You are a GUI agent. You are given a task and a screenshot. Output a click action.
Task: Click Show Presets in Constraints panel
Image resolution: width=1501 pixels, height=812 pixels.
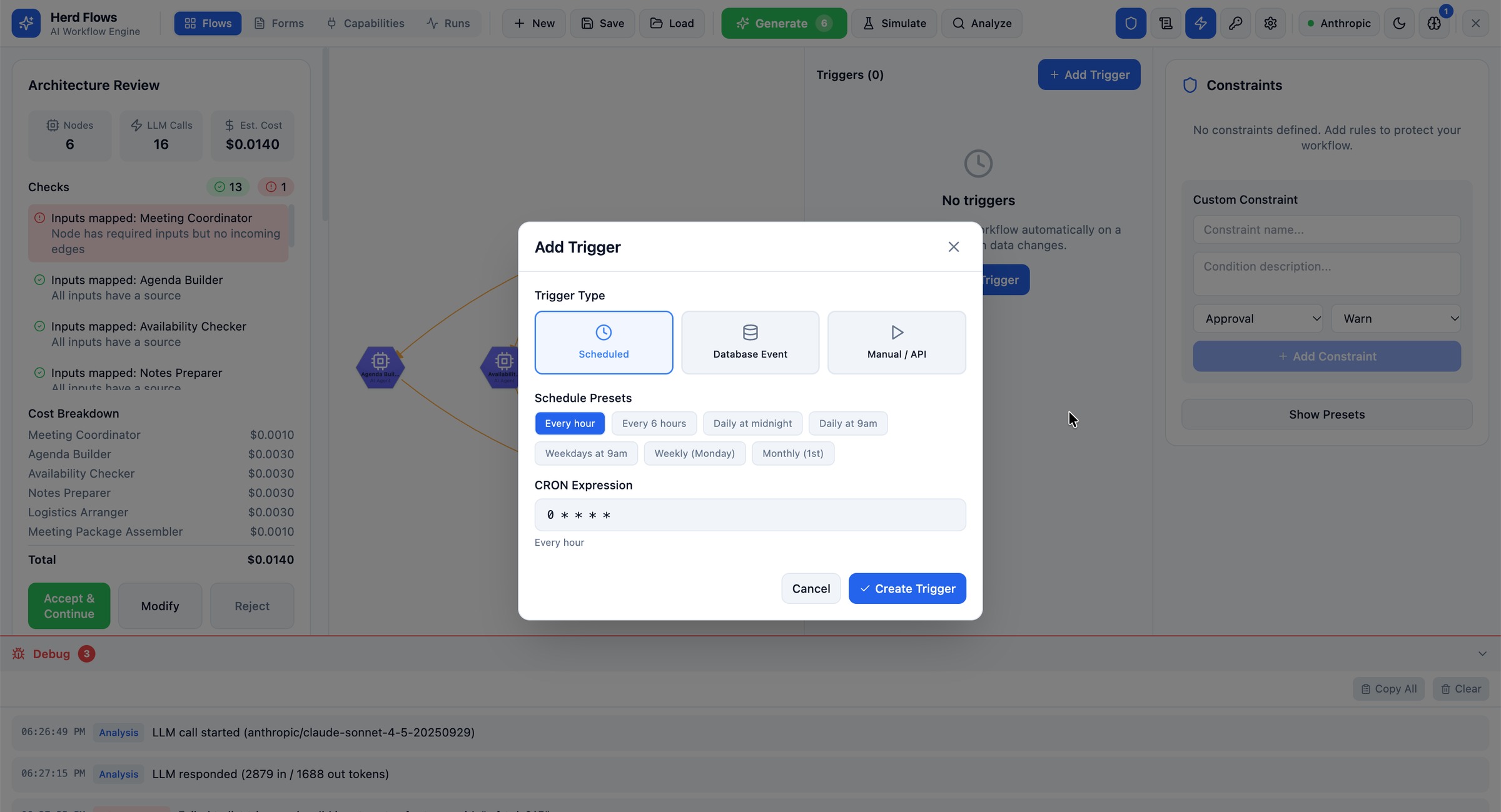[1327, 414]
